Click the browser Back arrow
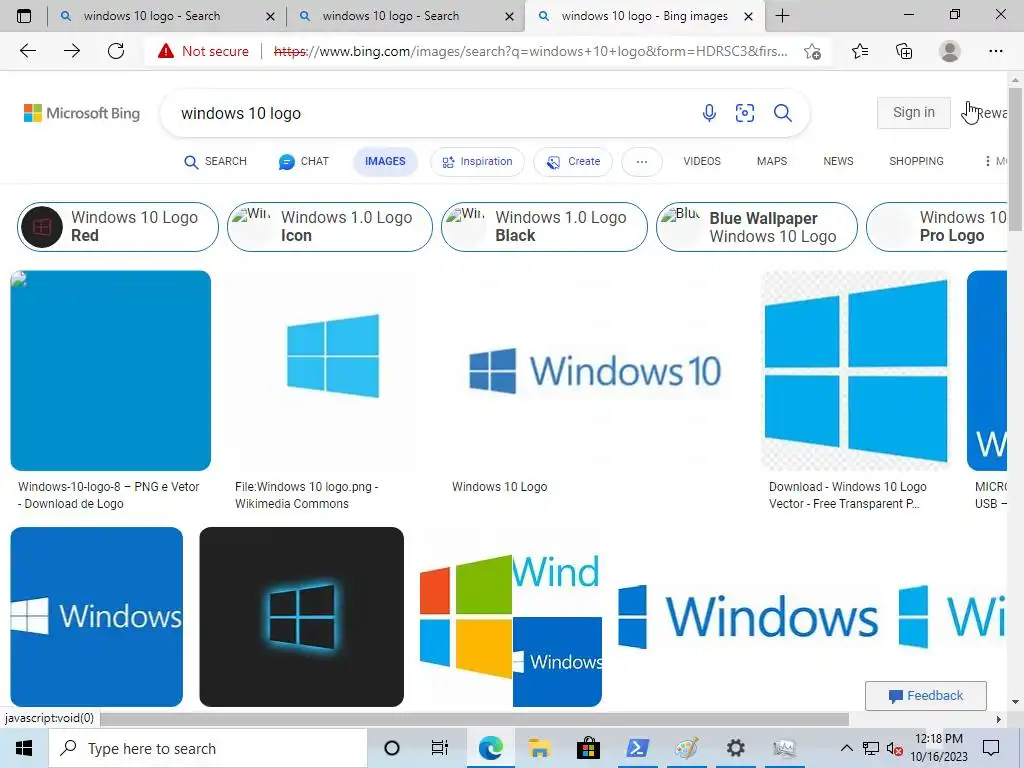The image size is (1024, 768). [x=27, y=51]
